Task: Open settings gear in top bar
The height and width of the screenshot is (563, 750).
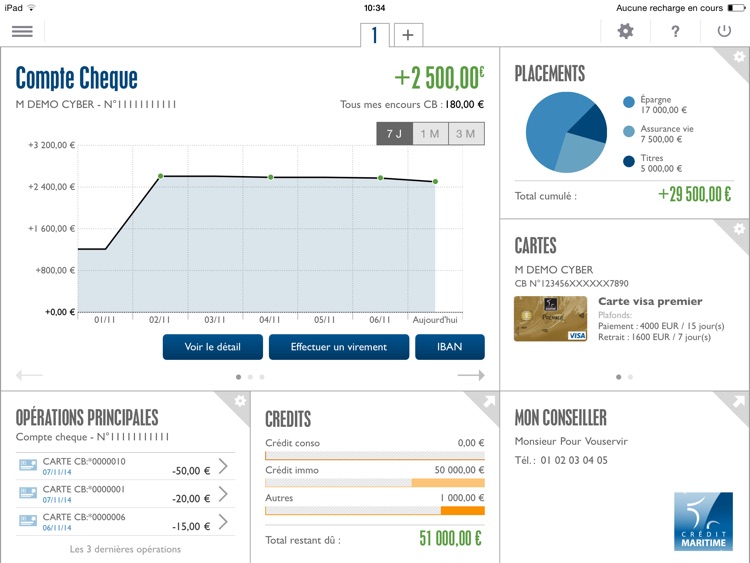Action: point(625,32)
